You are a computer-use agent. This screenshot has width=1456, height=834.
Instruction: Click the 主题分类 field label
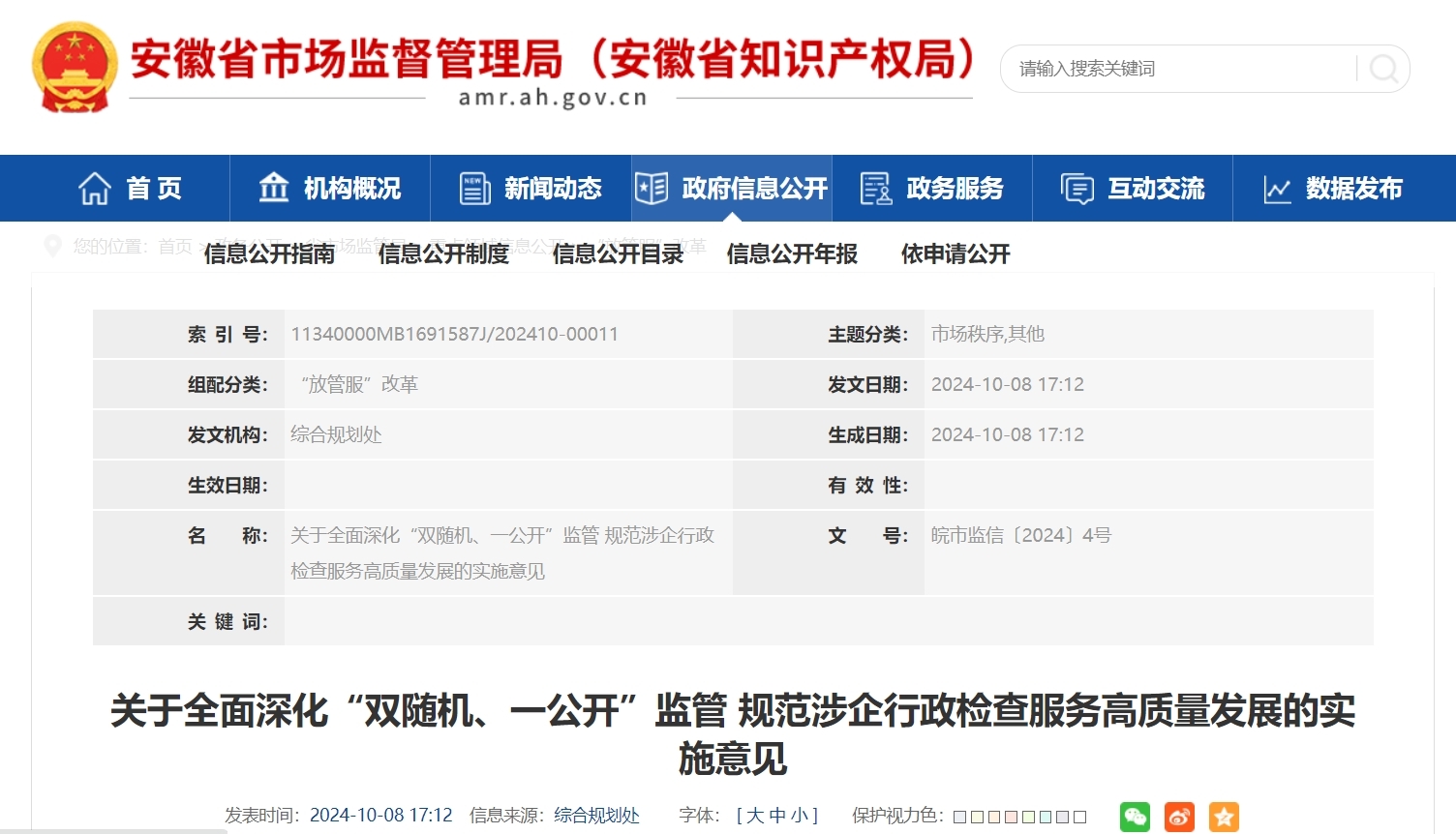[x=867, y=334]
